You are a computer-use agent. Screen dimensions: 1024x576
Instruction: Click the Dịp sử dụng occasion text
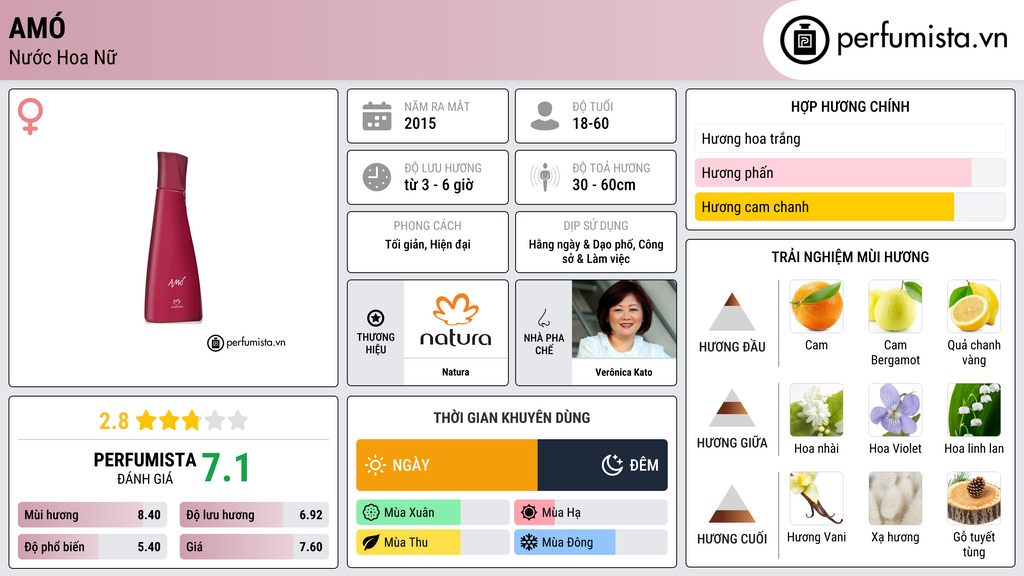pos(596,251)
